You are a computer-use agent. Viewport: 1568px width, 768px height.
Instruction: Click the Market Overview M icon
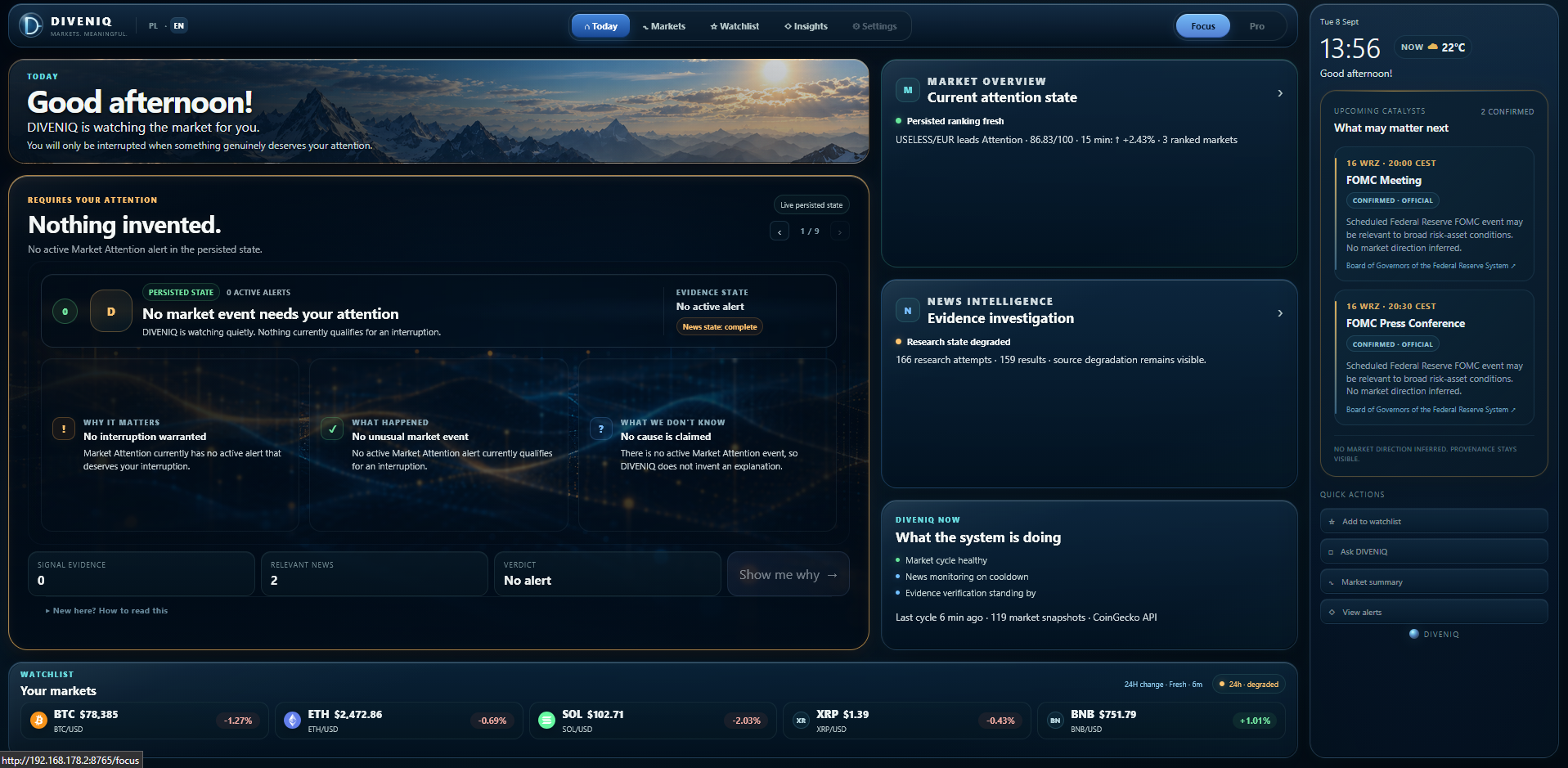coord(908,90)
